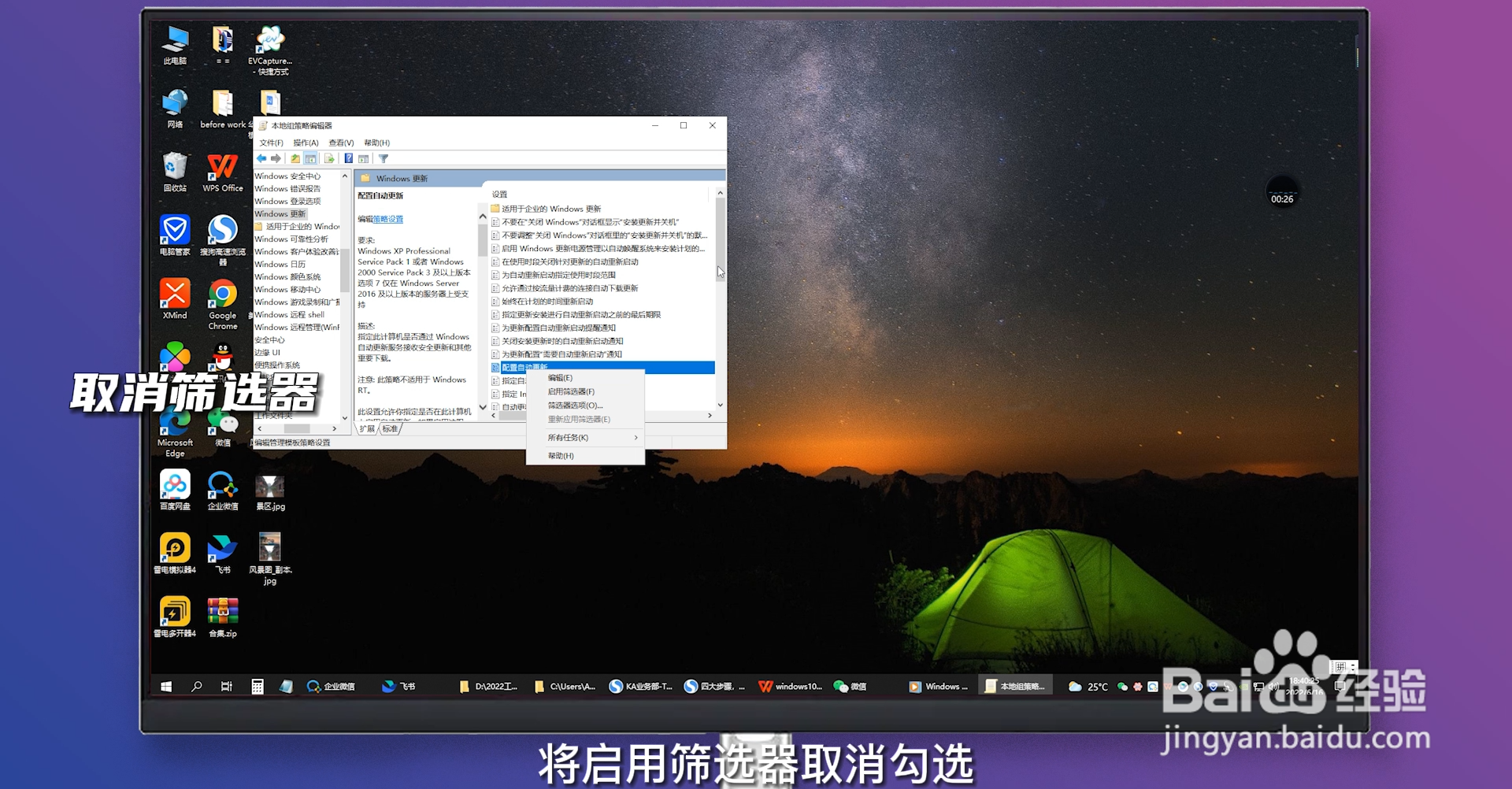1512x789 pixels.
Task: Launch 雷电模拟器4 from the desktop
Action: click(175, 554)
